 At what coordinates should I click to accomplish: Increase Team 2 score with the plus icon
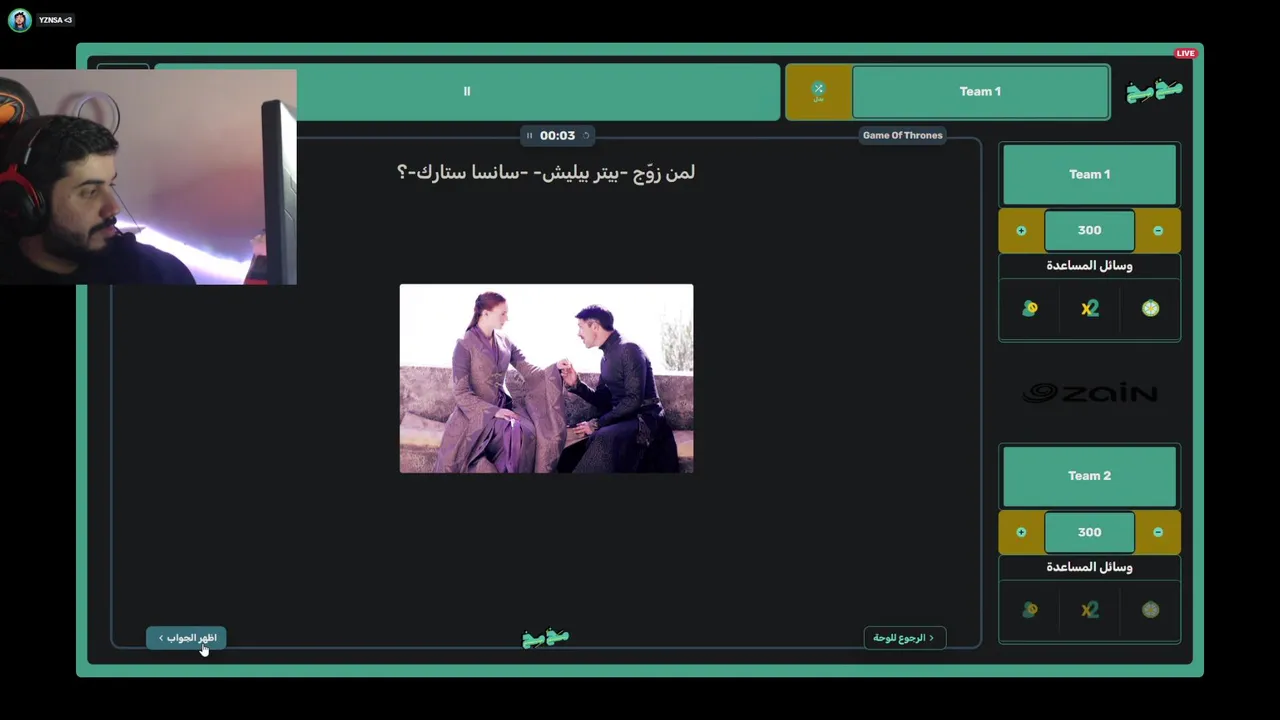(1021, 532)
